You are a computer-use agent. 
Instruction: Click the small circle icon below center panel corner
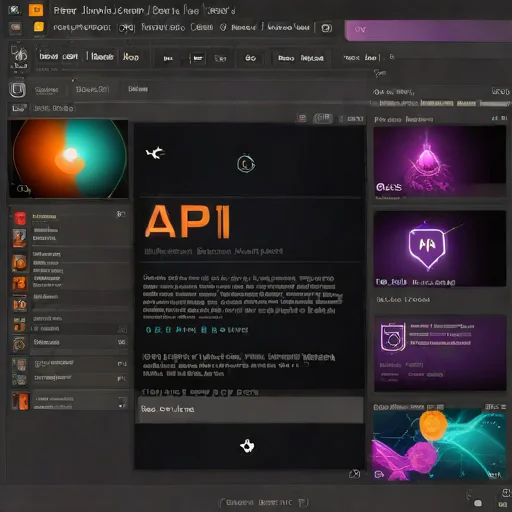(354, 474)
